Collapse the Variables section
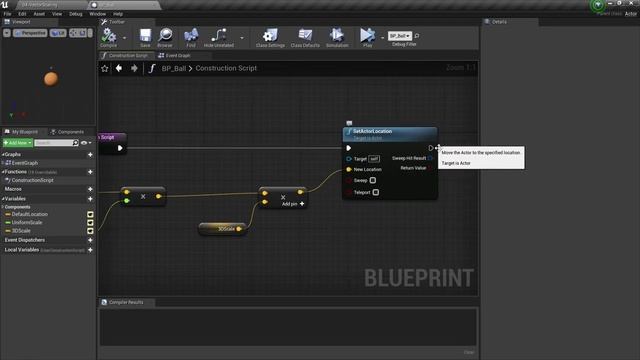Viewport: 640px width, 360px height. [3, 199]
